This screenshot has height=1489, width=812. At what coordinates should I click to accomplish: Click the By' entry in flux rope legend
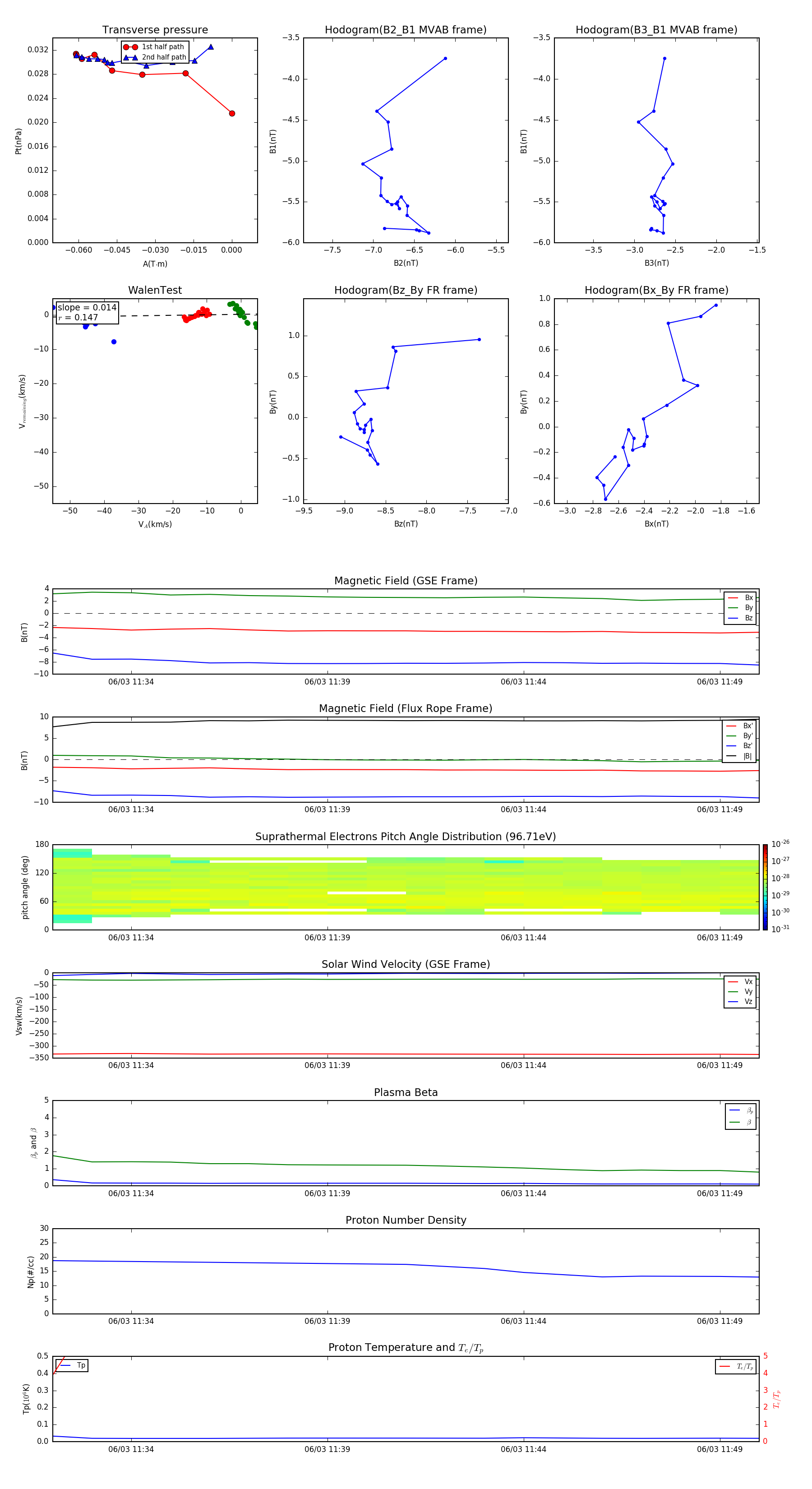point(740,736)
